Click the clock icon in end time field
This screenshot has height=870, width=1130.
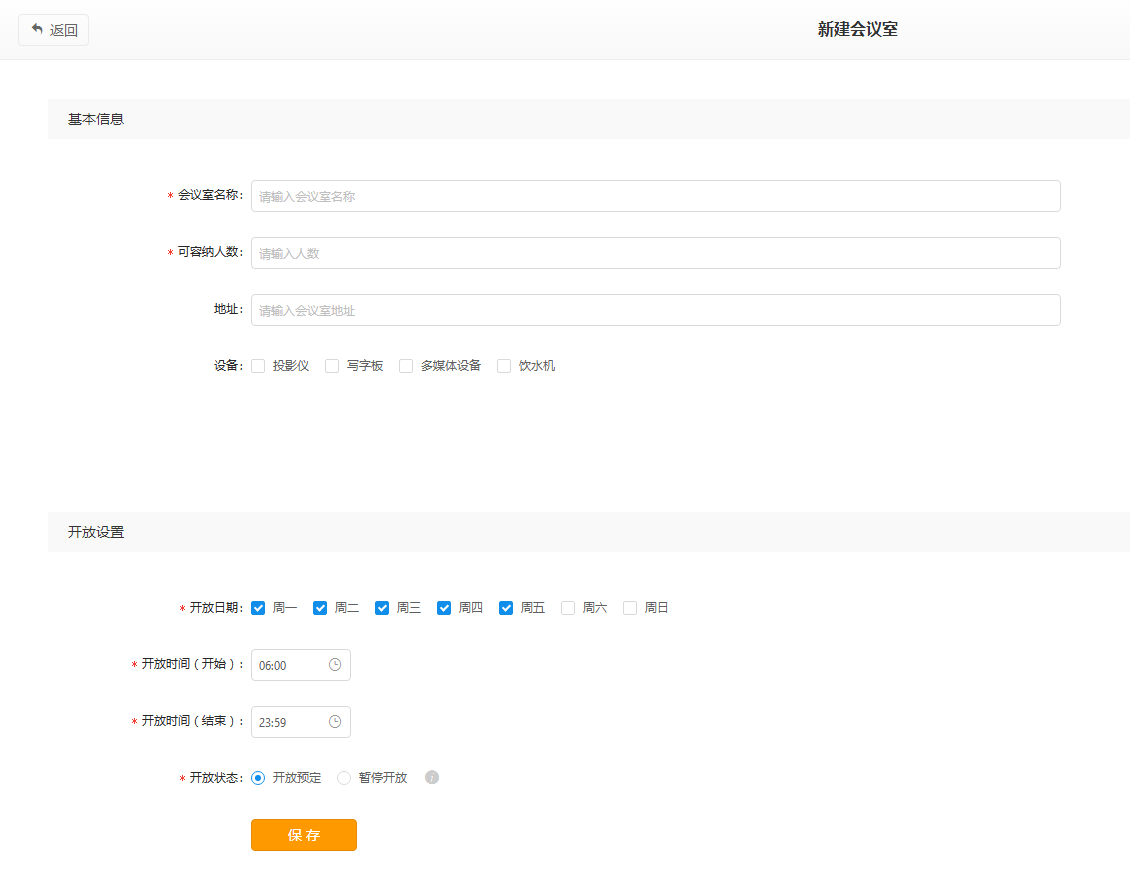[x=335, y=721]
